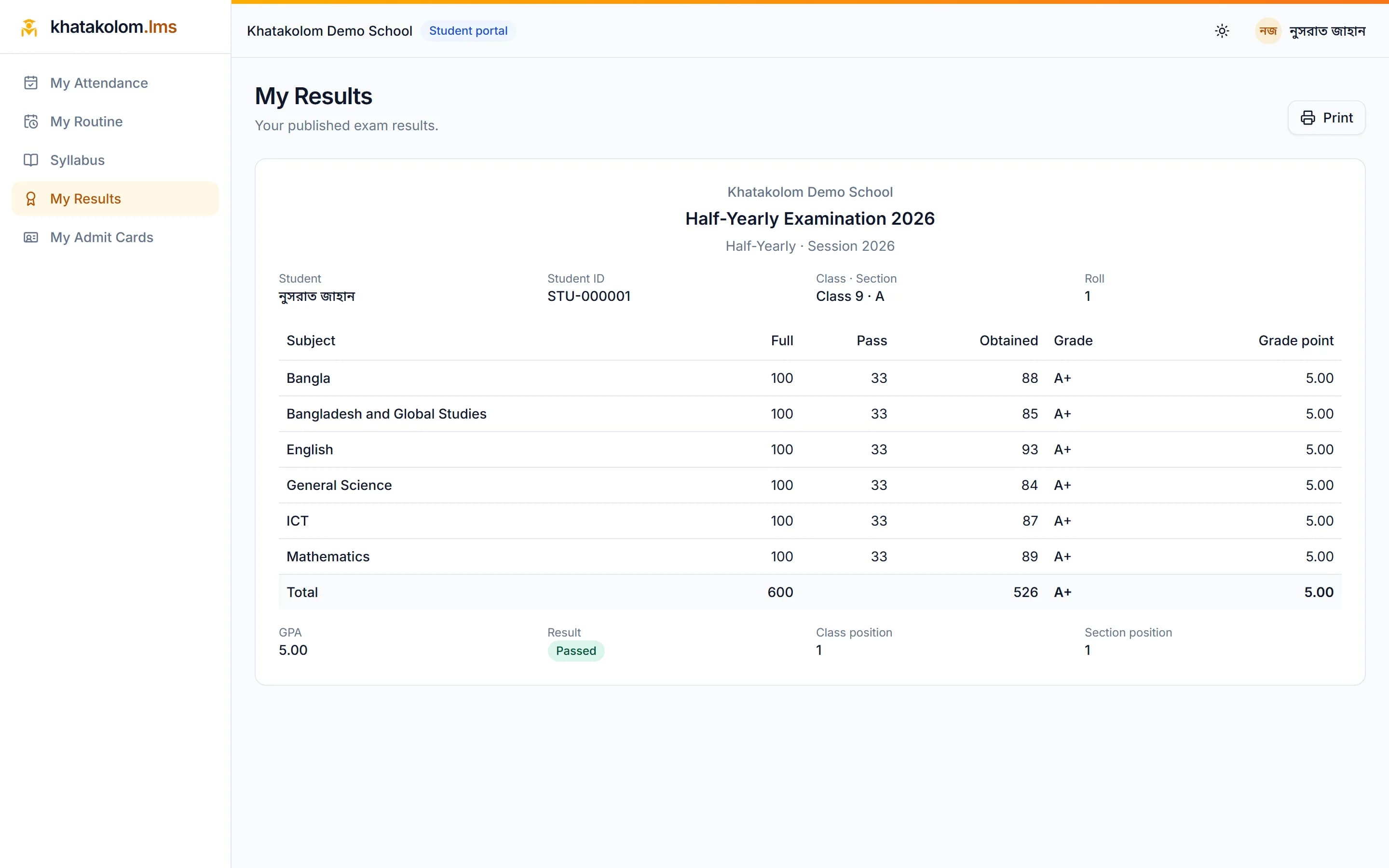Click Half-Yearly Examination 2026 title
Viewport: 1389px width, 868px height.
[x=810, y=219]
